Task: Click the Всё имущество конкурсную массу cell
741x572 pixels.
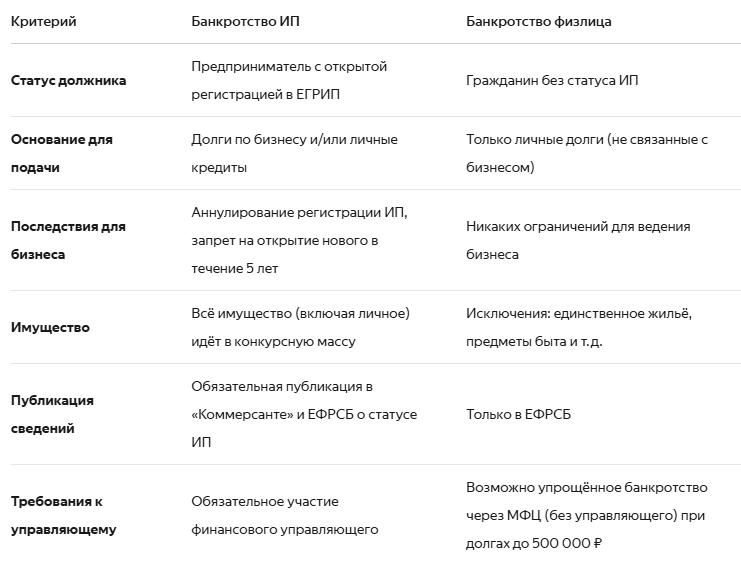Action: (x=301, y=327)
